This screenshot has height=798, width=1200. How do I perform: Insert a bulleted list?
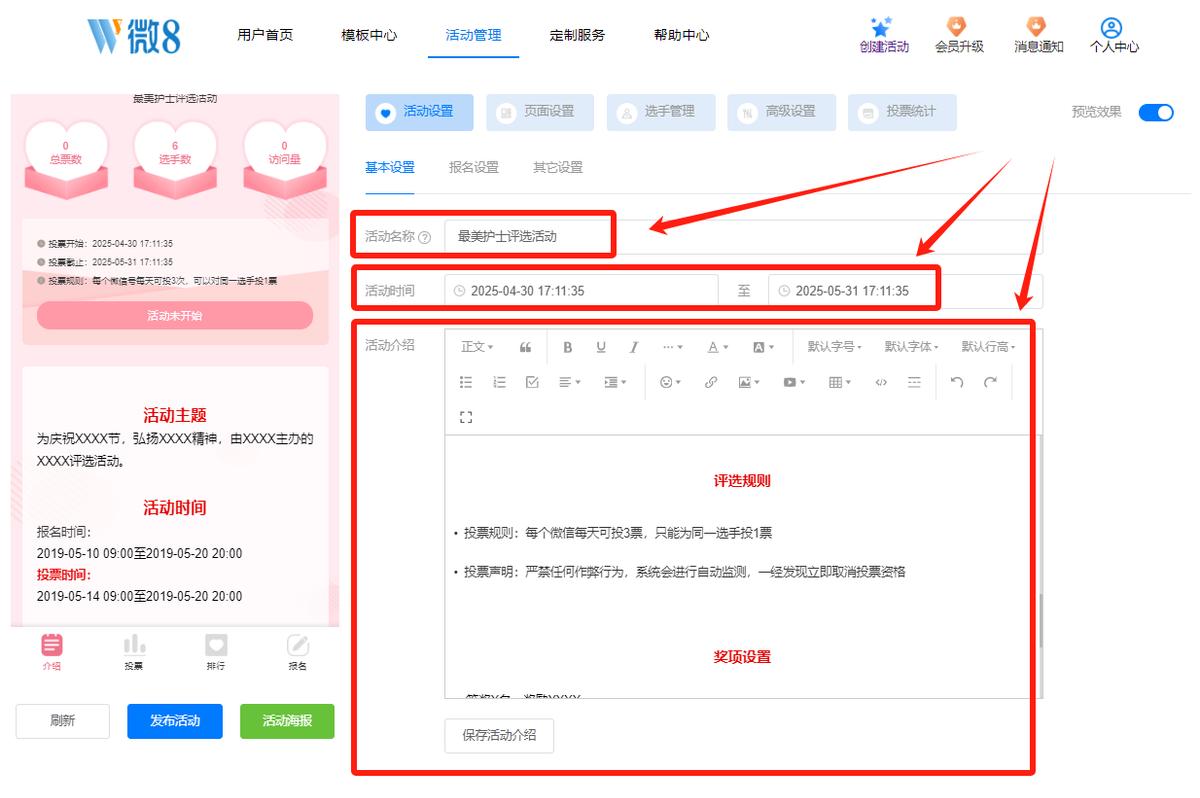(x=466, y=382)
